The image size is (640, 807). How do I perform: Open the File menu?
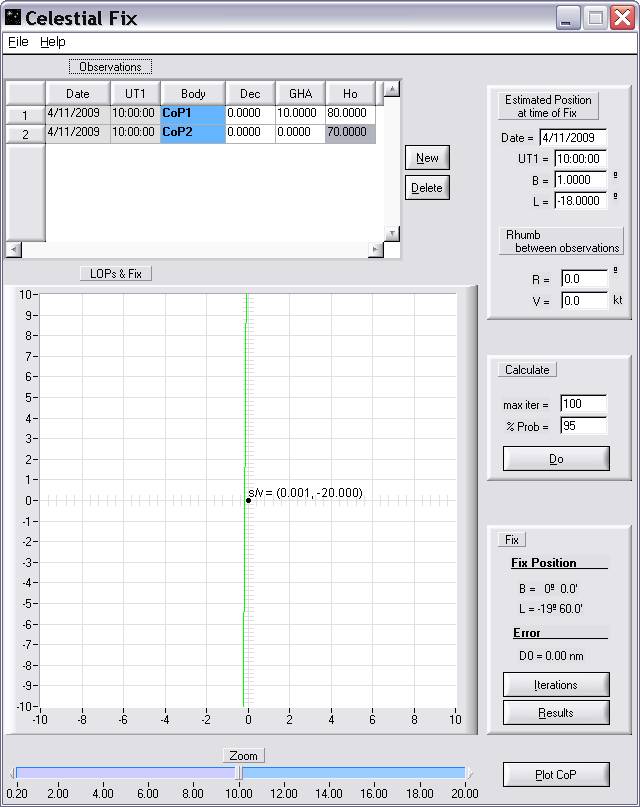[18, 42]
